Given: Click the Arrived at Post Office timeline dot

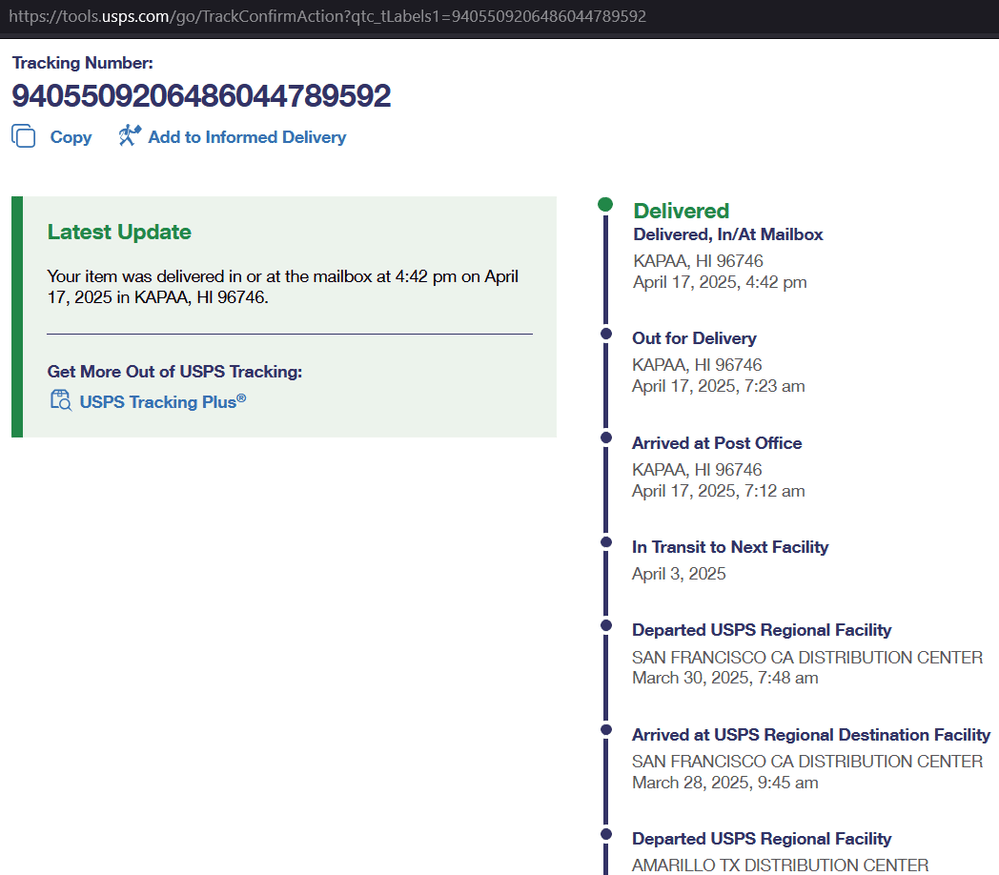Looking at the screenshot, I should [x=606, y=438].
